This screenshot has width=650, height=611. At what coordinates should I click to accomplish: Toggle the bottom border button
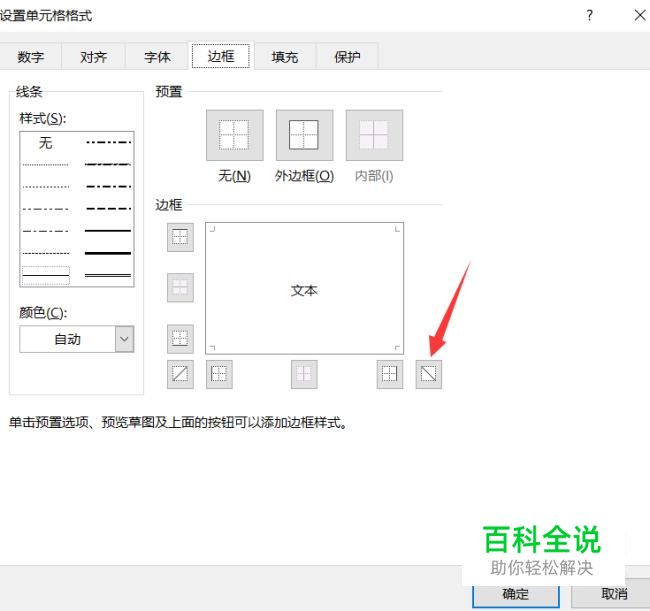click(180, 339)
